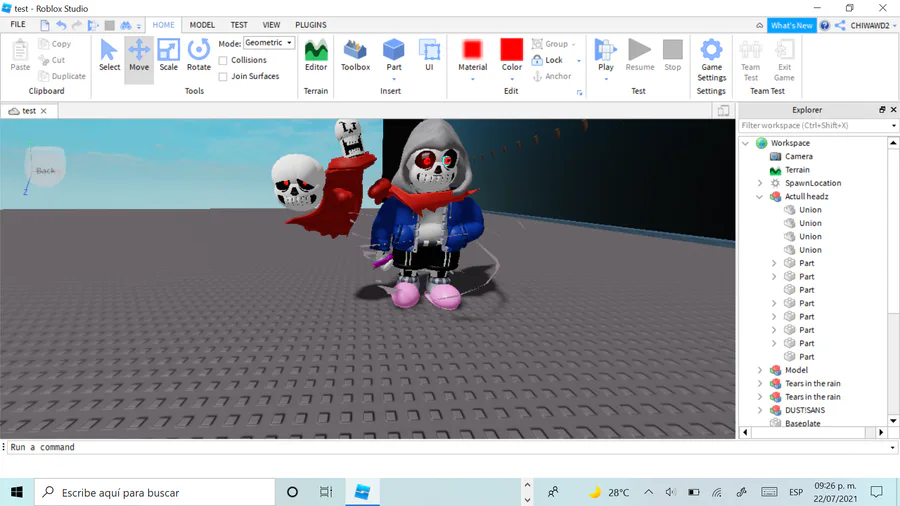Close the test document tab
Image resolution: width=900 pixels, height=506 pixels.
tap(44, 111)
